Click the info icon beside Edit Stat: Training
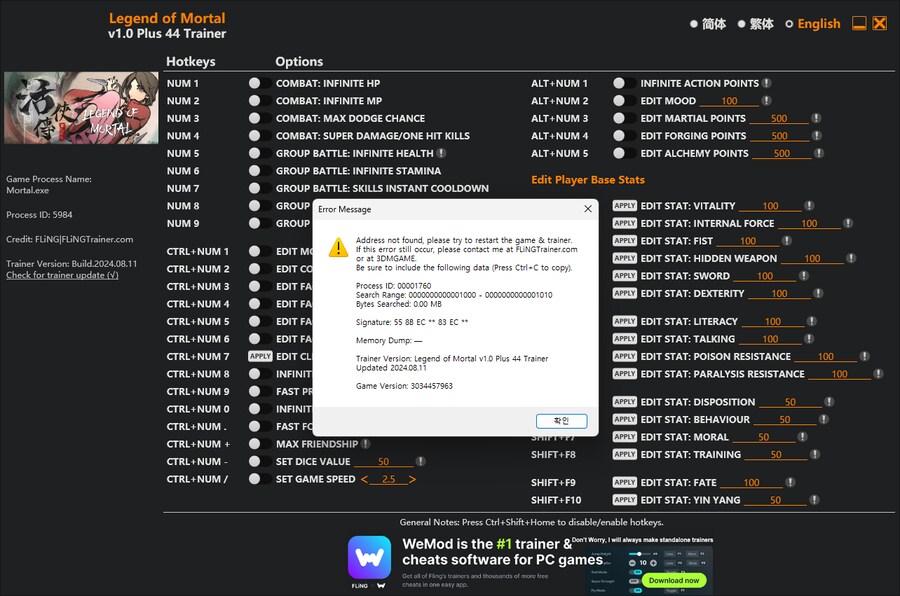The width and height of the screenshot is (900, 596). (x=814, y=454)
